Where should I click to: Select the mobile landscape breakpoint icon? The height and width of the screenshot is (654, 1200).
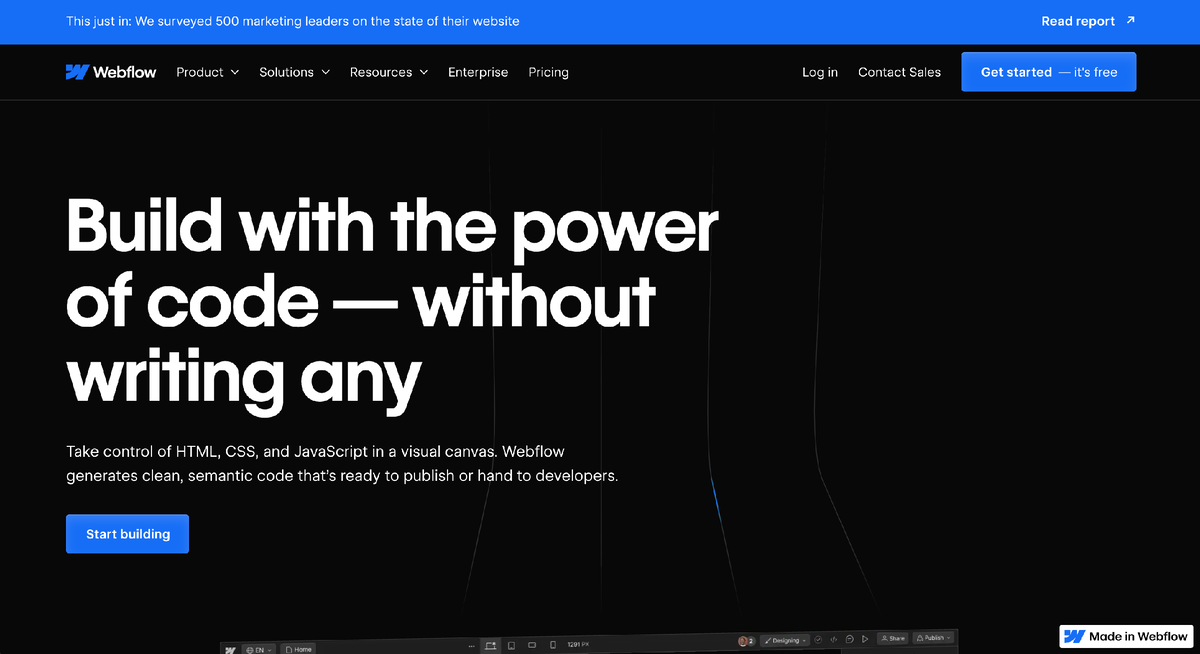click(x=532, y=645)
